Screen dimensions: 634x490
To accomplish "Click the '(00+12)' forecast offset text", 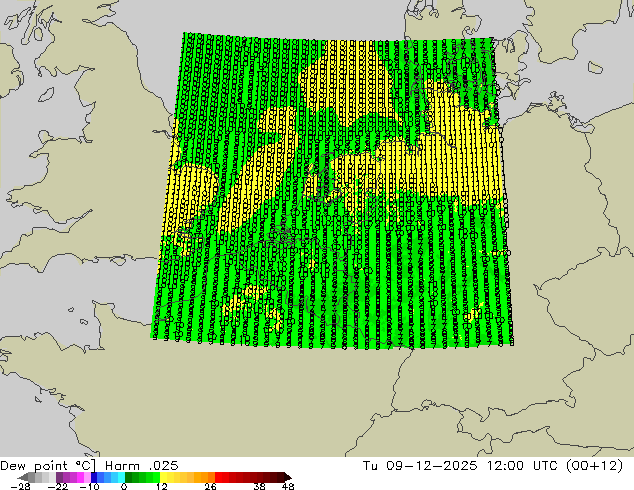I will click(595, 466).
